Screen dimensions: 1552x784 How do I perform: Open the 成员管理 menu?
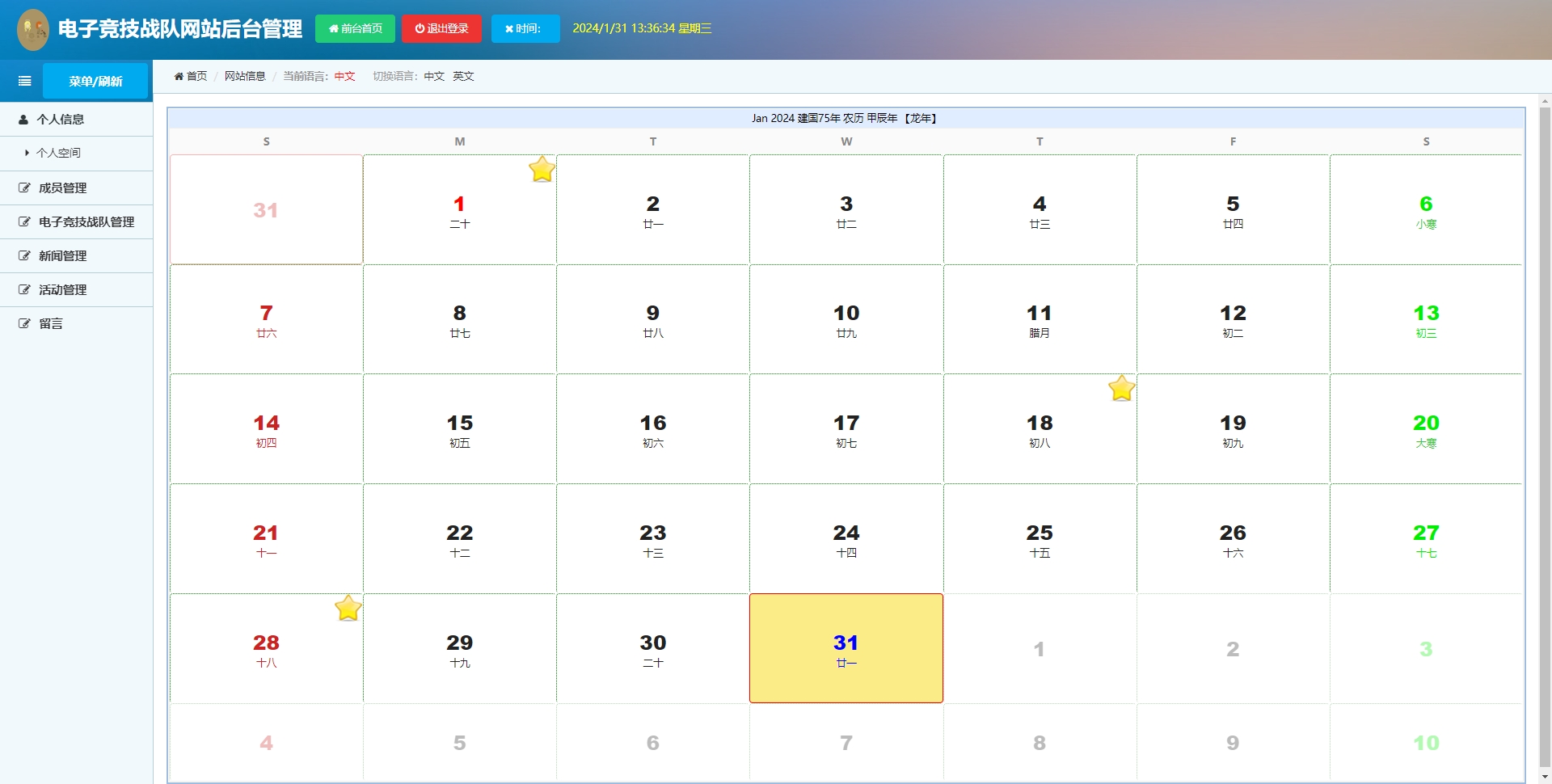tap(77, 188)
